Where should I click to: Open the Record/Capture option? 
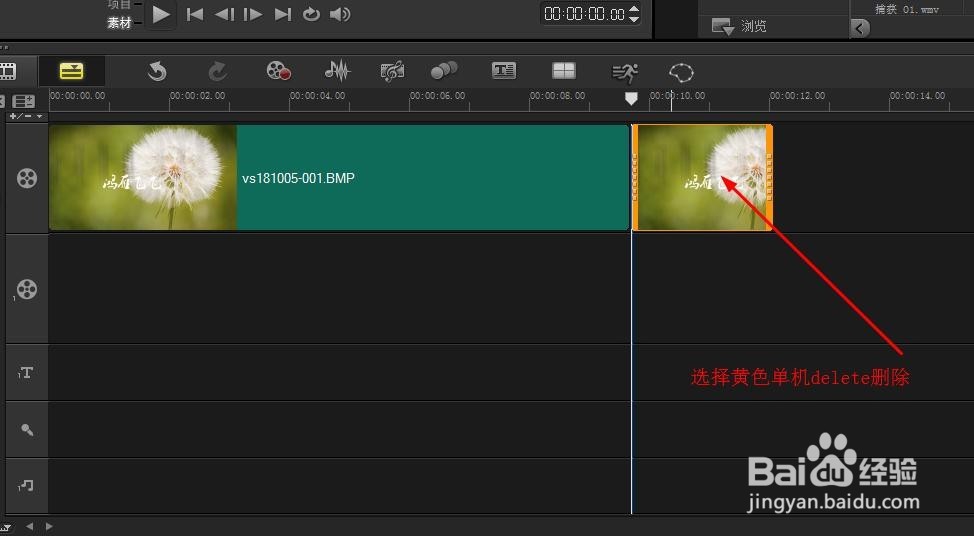point(278,71)
